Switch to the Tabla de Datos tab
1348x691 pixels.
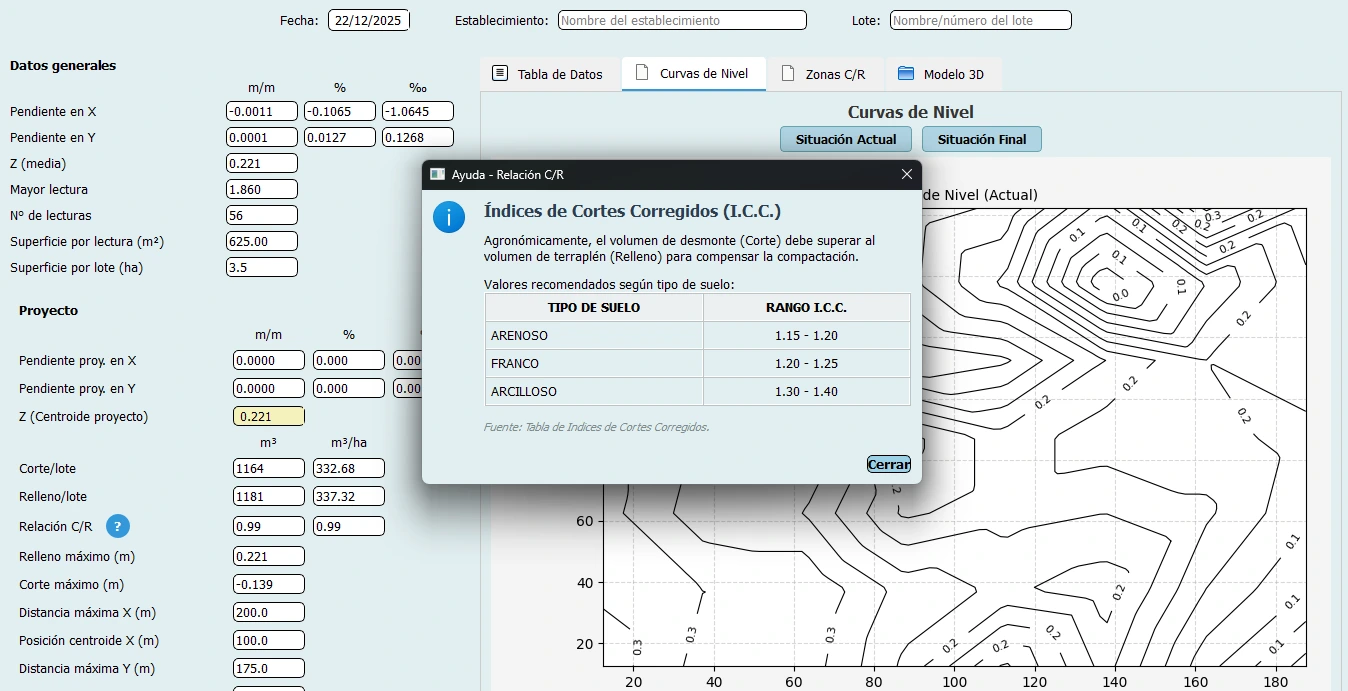(559, 75)
